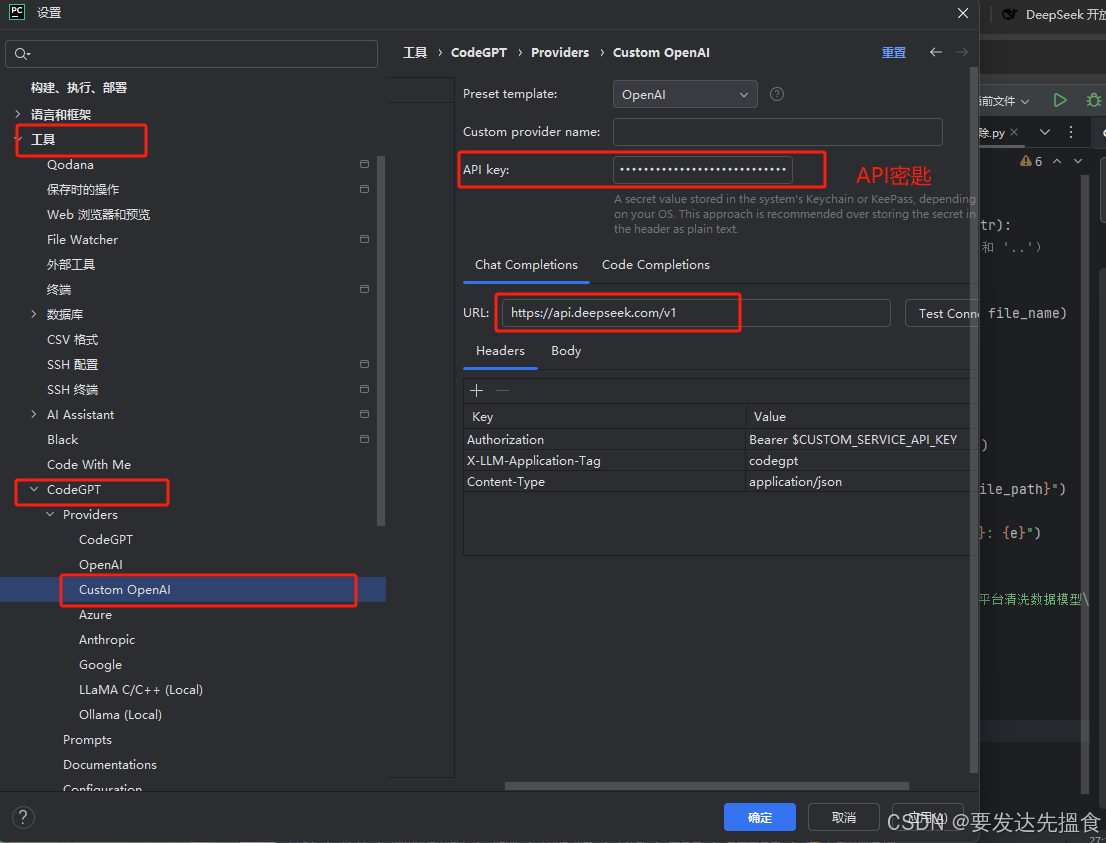Viewport: 1106px width, 843px height.
Task: Select the Headers tab
Action: click(500, 351)
